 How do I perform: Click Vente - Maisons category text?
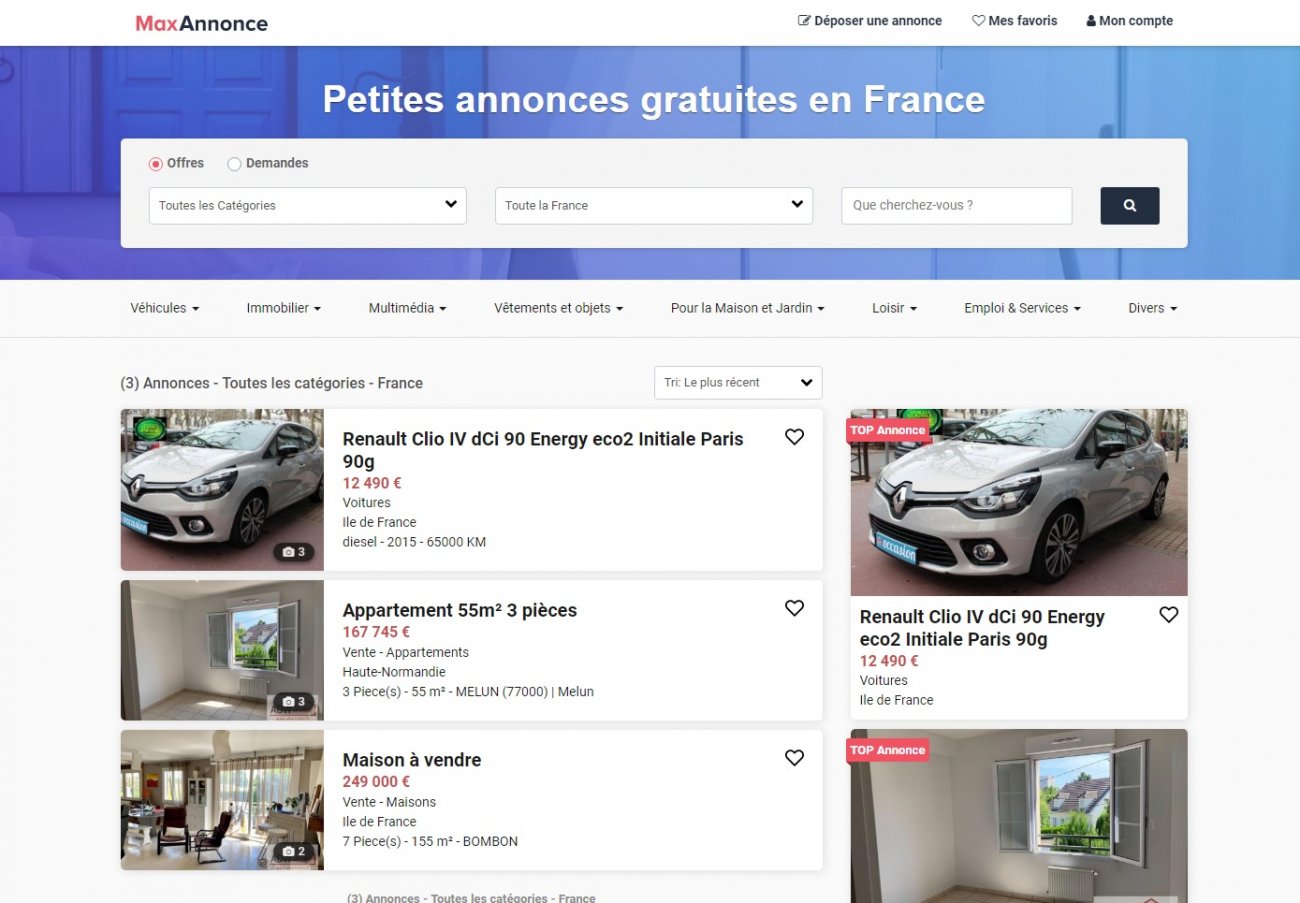pyautogui.click(x=389, y=802)
